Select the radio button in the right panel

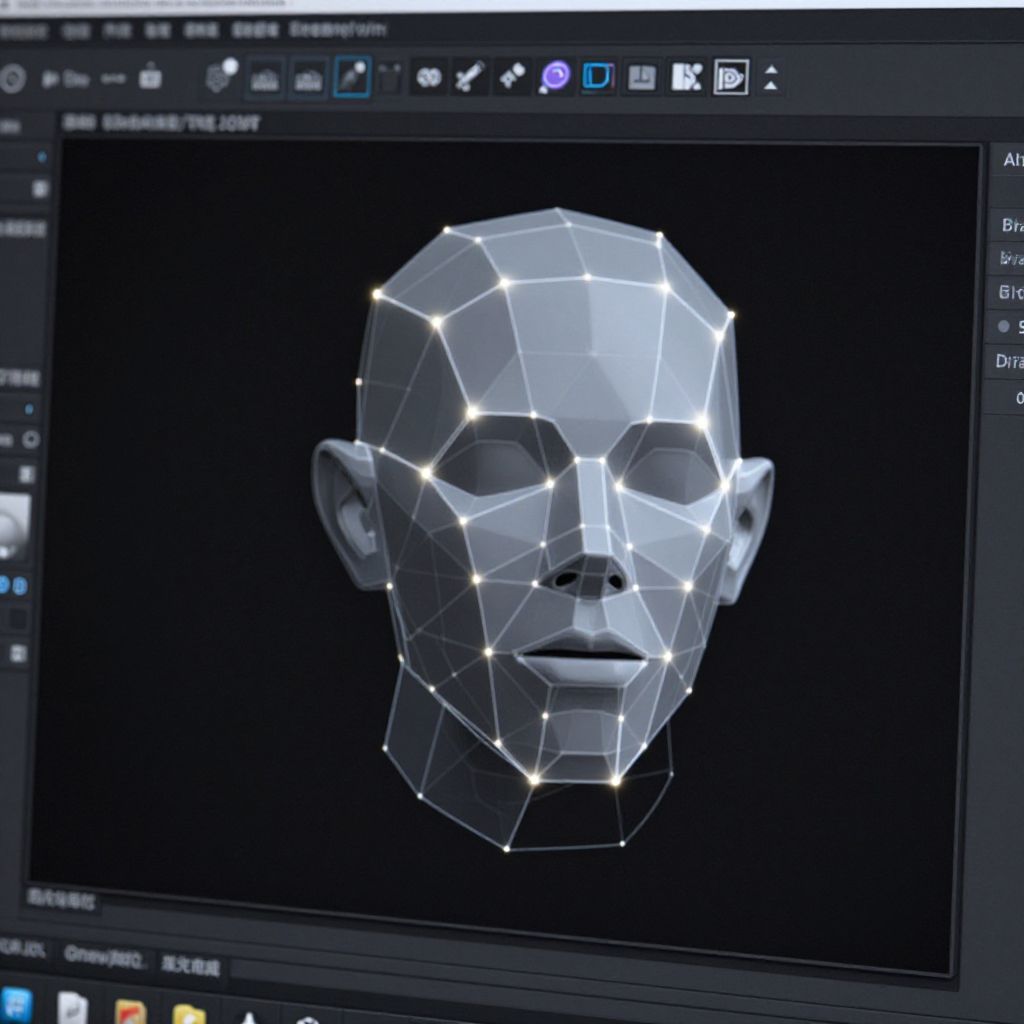[x=1003, y=326]
